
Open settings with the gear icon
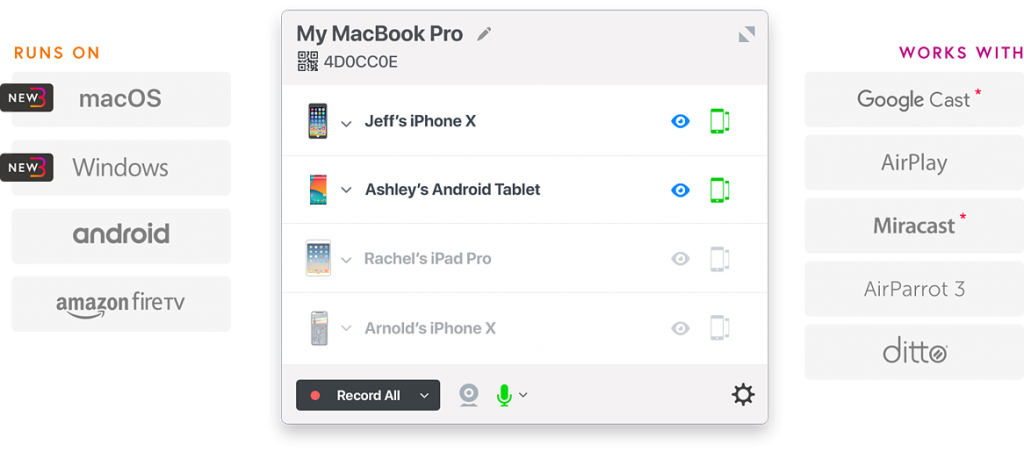[x=743, y=395]
